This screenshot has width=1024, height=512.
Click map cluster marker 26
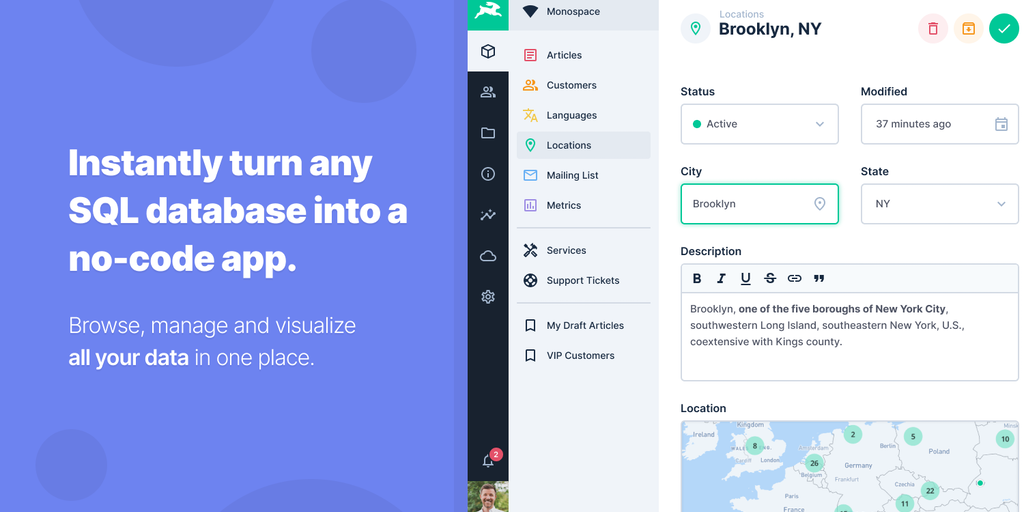[x=814, y=464]
